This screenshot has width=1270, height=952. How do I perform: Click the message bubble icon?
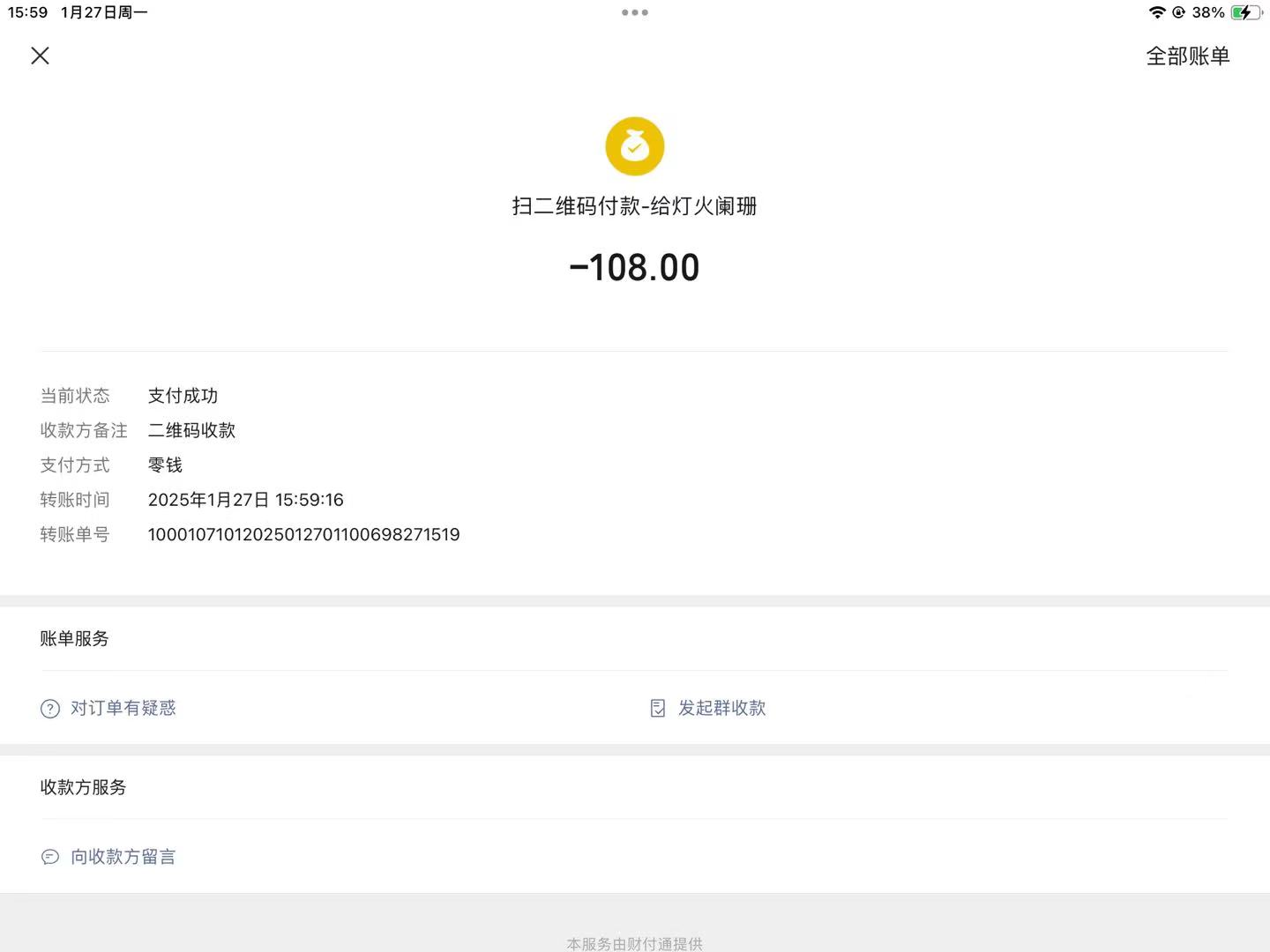click(50, 857)
